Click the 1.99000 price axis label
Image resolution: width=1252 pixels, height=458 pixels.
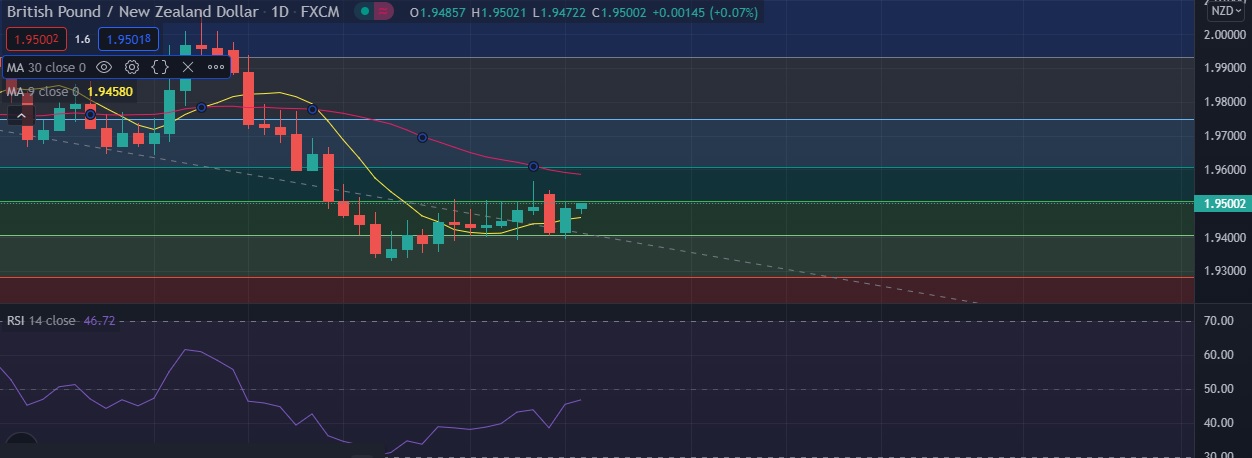pos(1224,68)
